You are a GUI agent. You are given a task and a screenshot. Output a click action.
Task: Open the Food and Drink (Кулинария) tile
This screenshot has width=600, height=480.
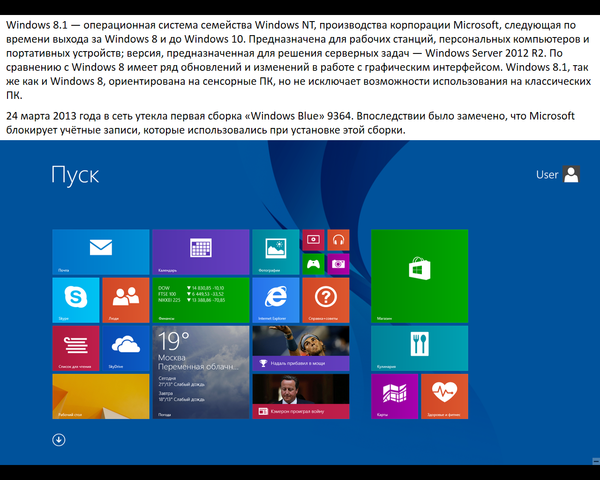[x=419, y=348]
